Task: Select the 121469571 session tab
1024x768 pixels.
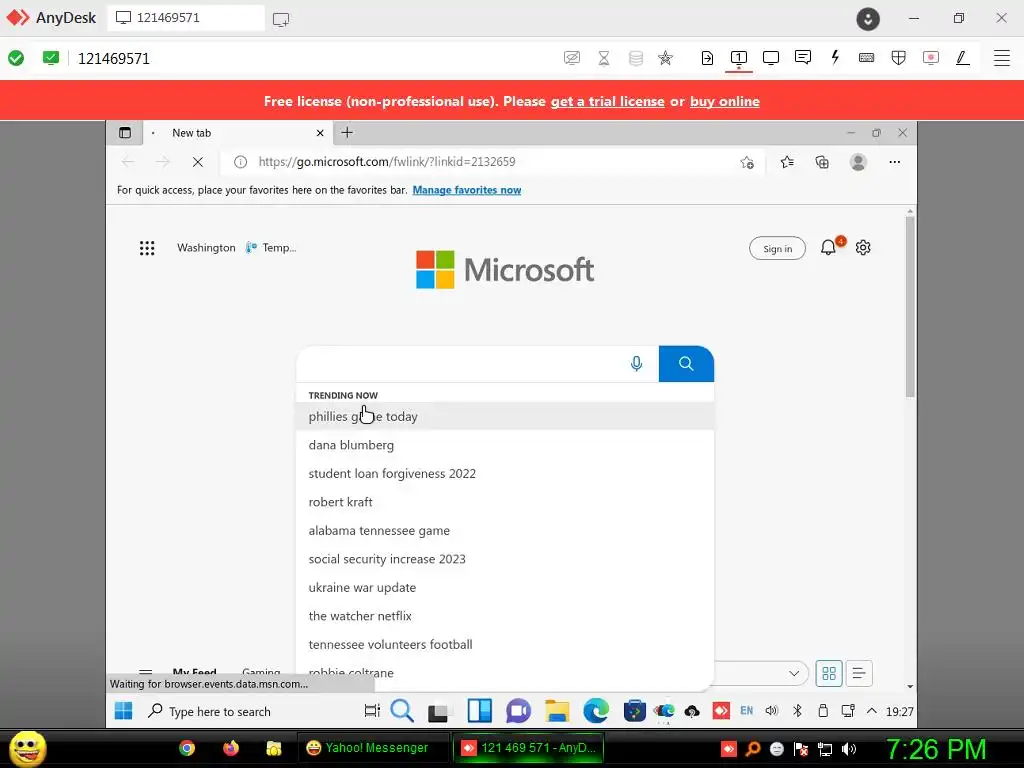Action: click(186, 18)
